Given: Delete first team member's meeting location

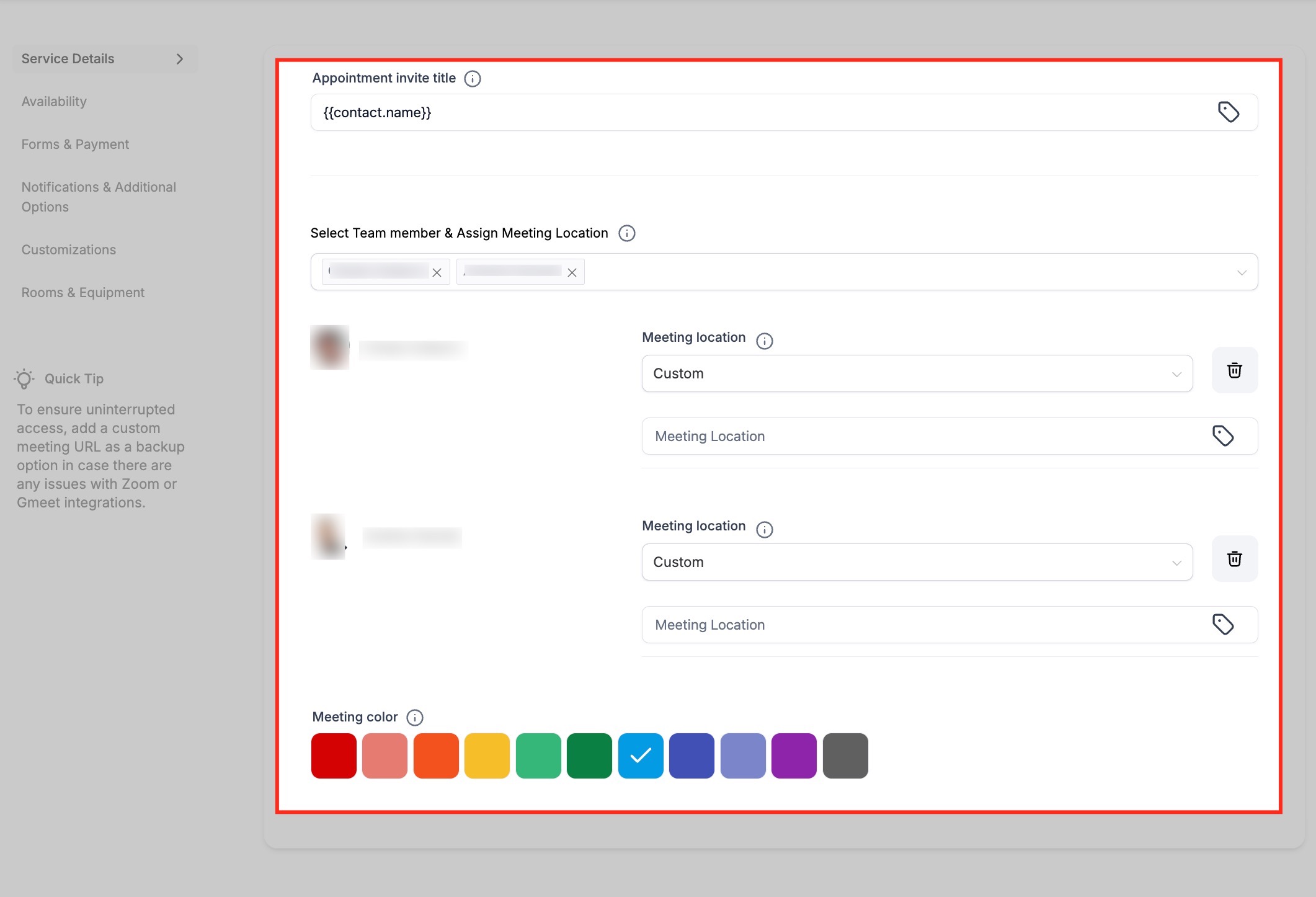Looking at the screenshot, I should tap(1234, 370).
